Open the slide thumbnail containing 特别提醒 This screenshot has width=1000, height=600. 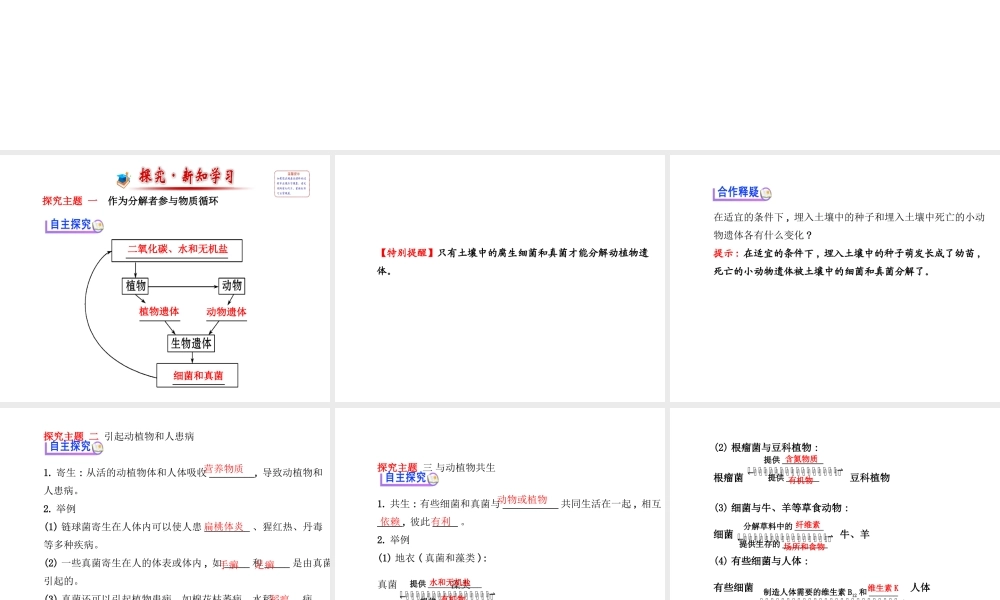pyautogui.click(x=499, y=278)
